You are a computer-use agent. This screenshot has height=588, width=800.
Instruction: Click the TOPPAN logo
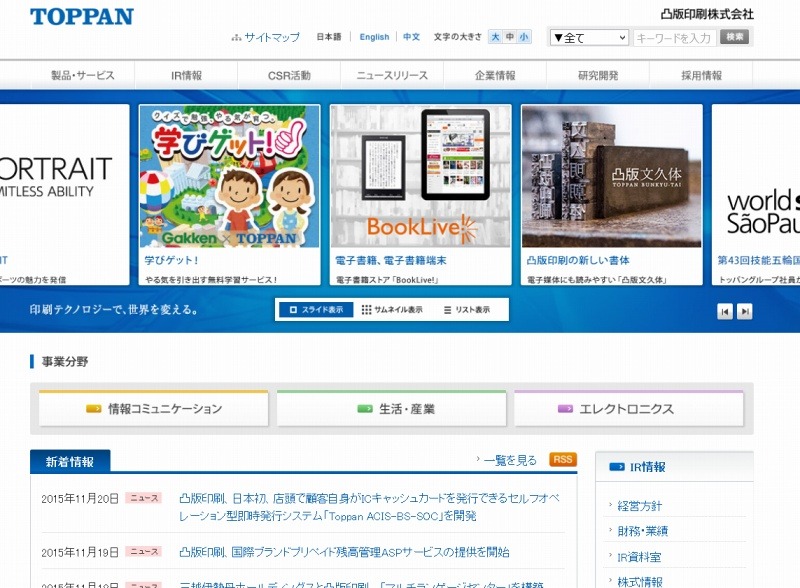click(x=81, y=17)
